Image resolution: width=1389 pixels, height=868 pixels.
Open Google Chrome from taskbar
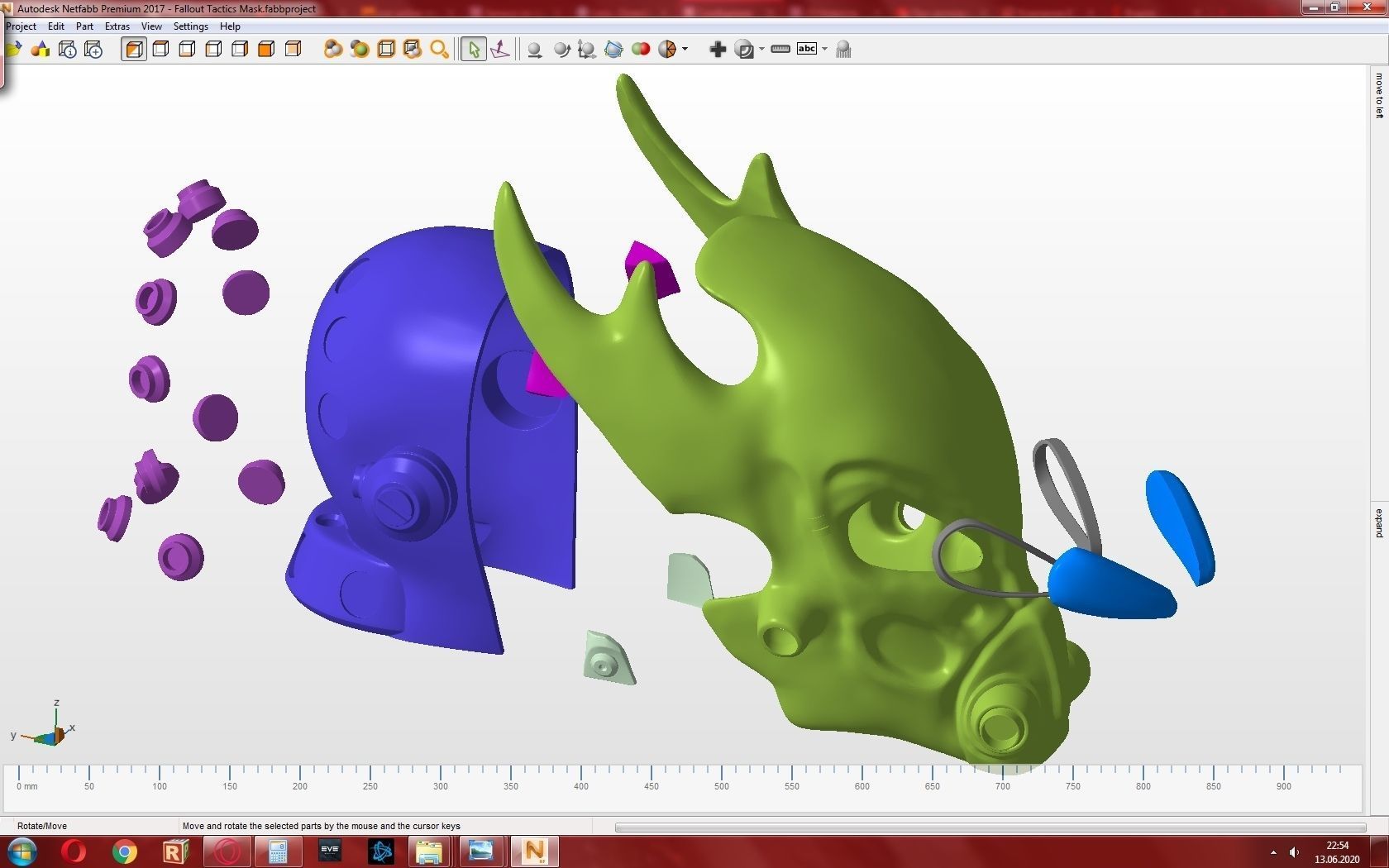point(125,851)
